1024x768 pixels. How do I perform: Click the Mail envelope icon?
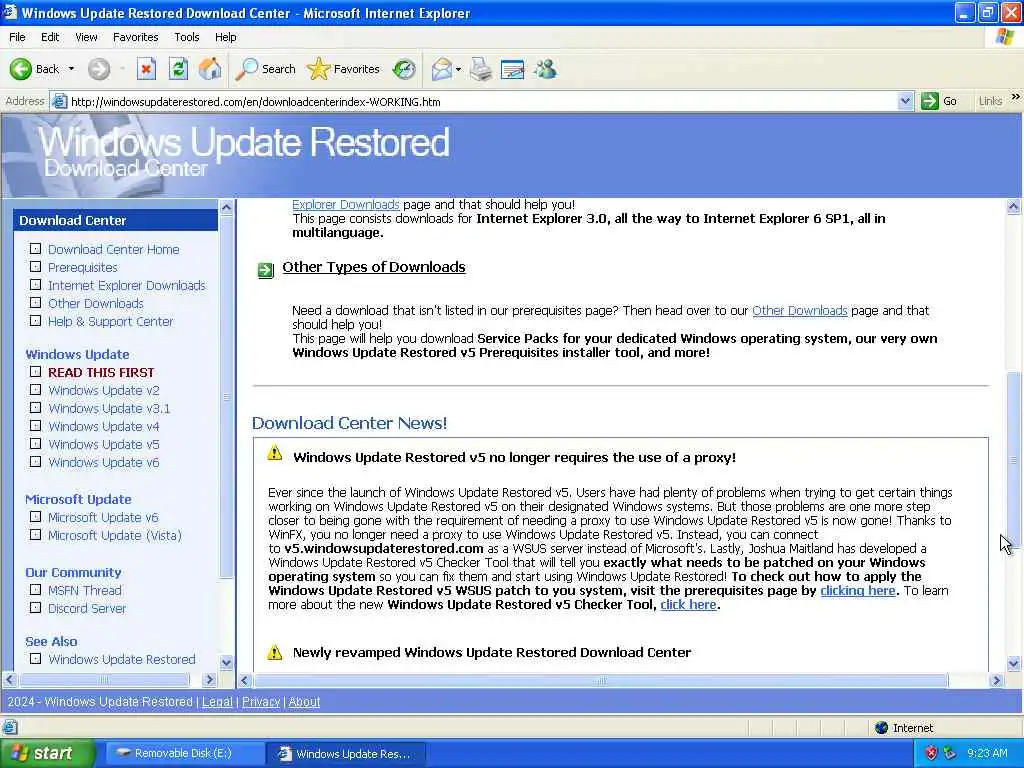pyautogui.click(x=442, y=69)
